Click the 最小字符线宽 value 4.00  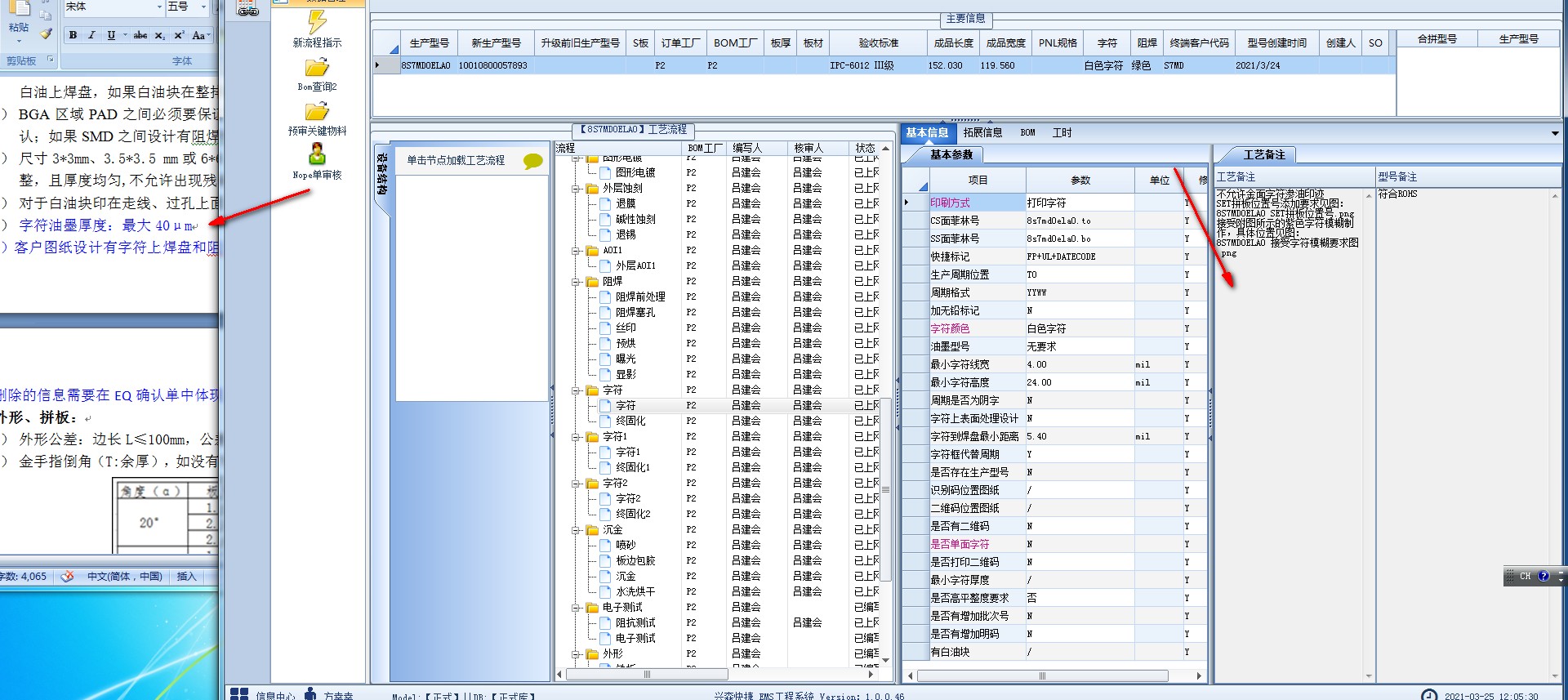pos(1080,364)
